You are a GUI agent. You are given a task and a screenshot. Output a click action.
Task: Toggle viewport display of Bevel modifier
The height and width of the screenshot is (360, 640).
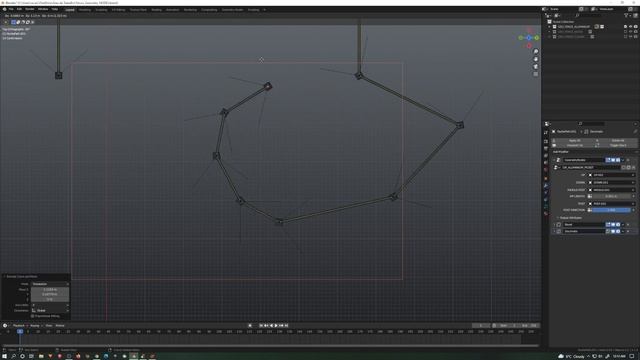[x=613, y=224]
